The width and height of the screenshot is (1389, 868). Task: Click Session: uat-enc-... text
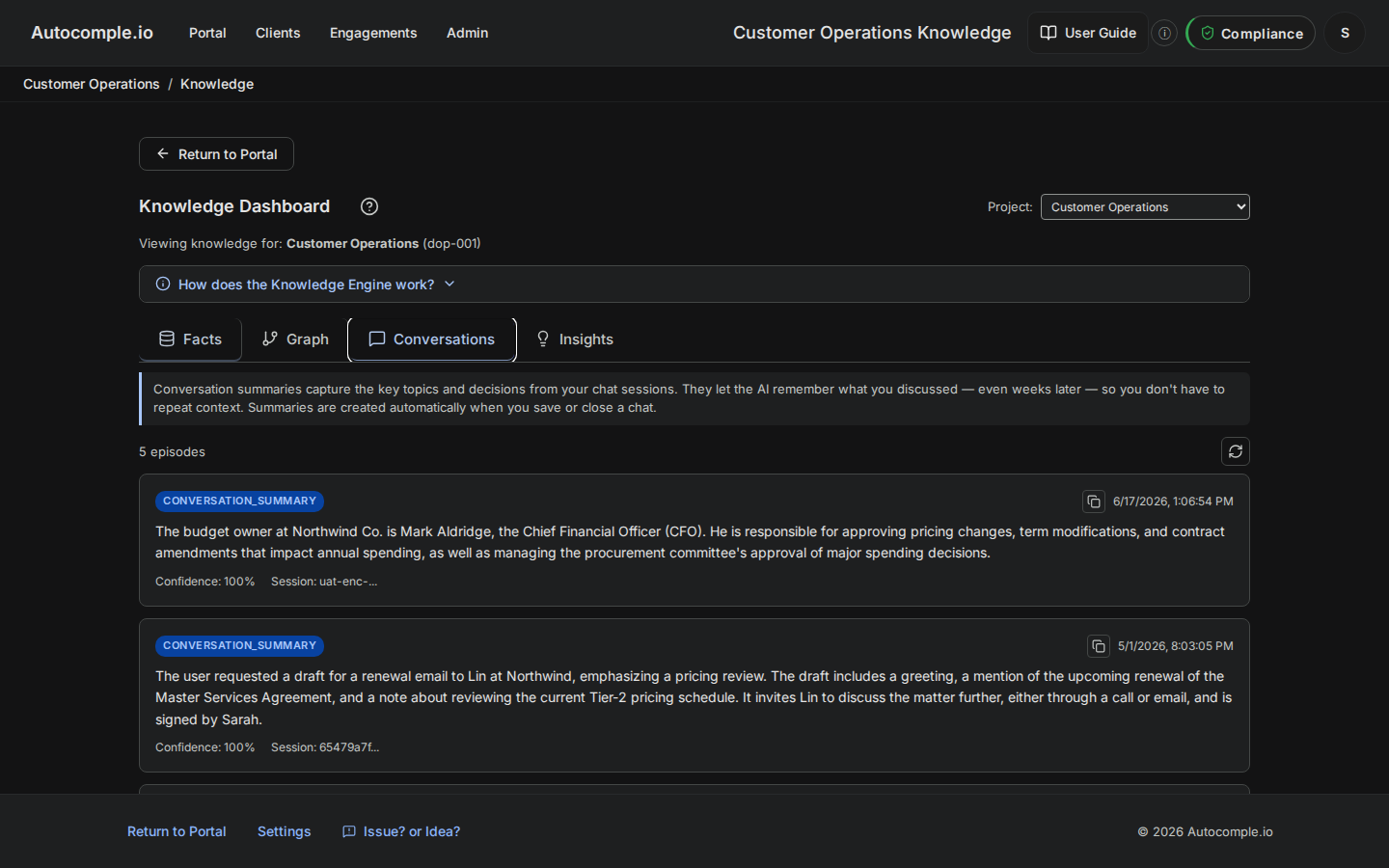click(324, 582)
